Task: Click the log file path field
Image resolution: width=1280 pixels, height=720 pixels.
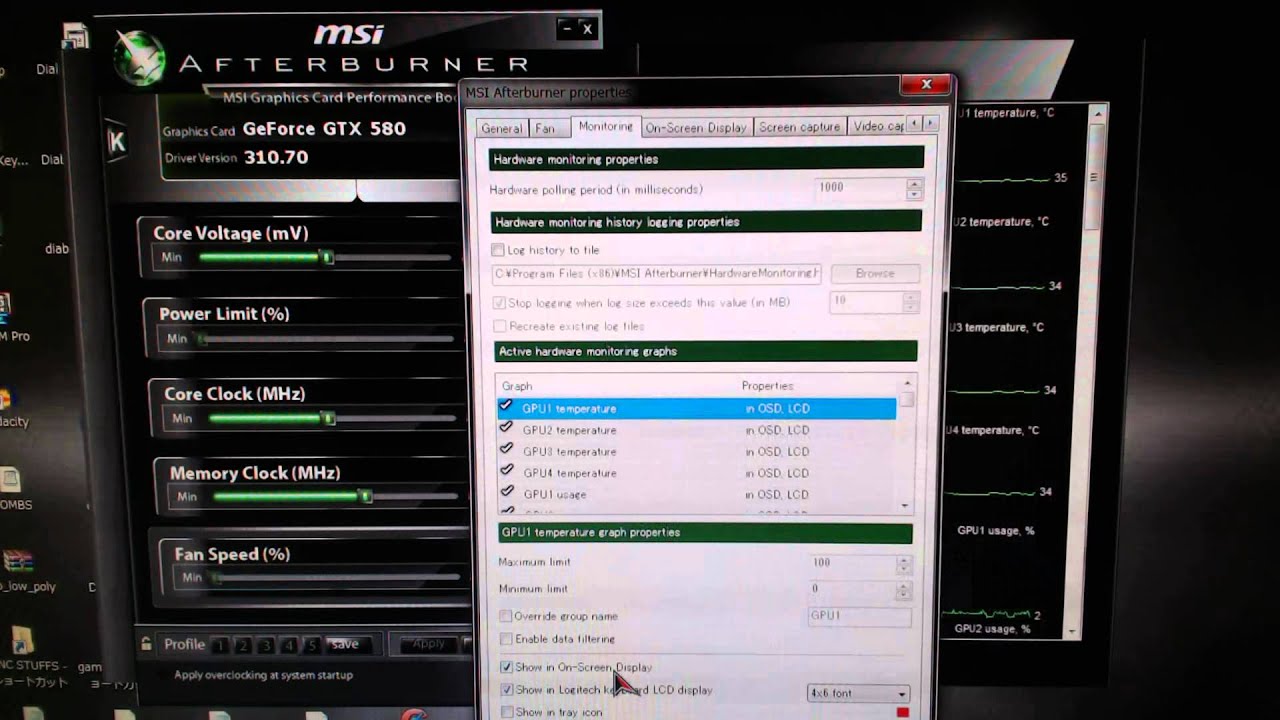Action: coord(657,273)
